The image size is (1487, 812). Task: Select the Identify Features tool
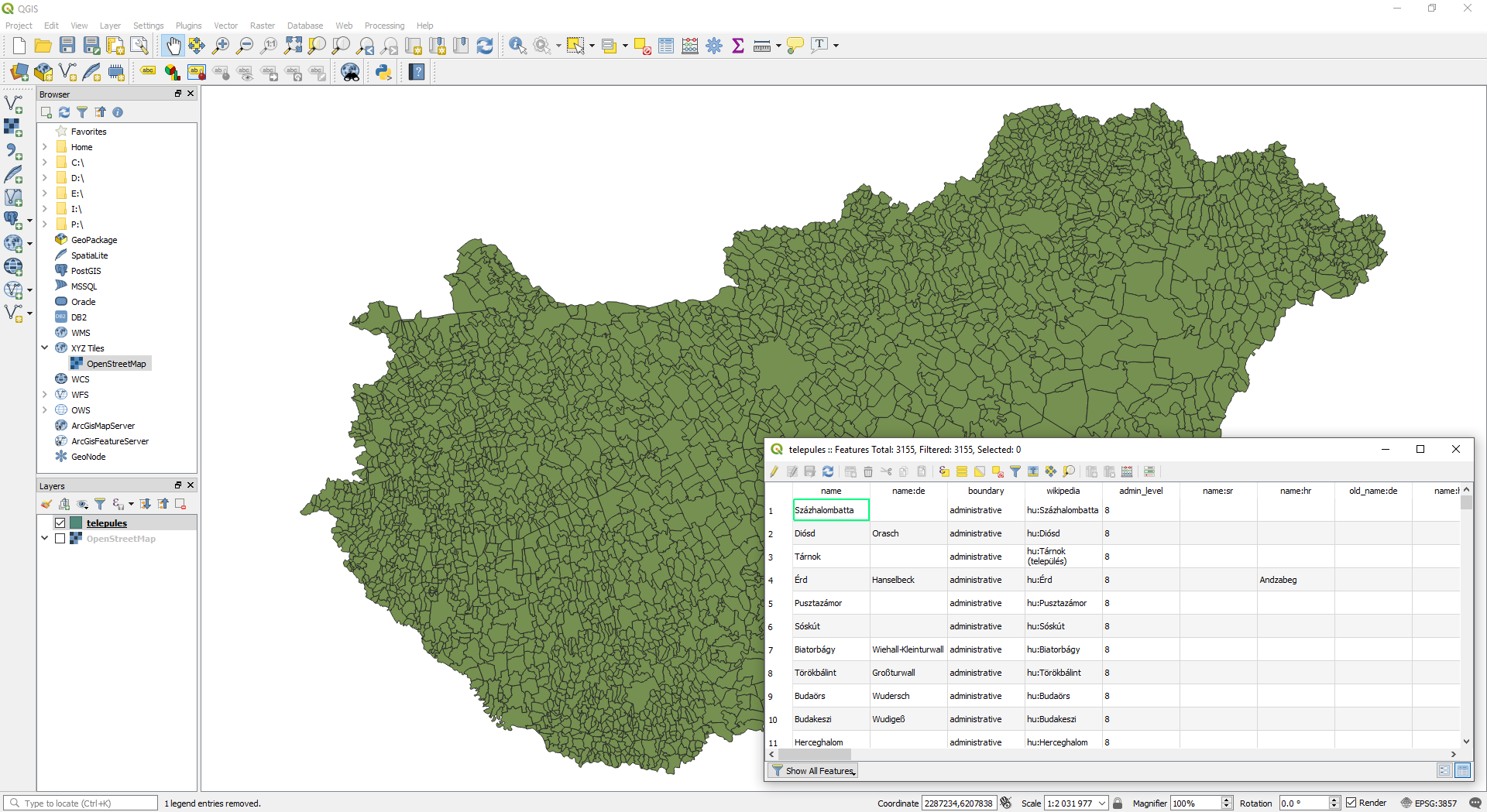(x=517, y=46)
